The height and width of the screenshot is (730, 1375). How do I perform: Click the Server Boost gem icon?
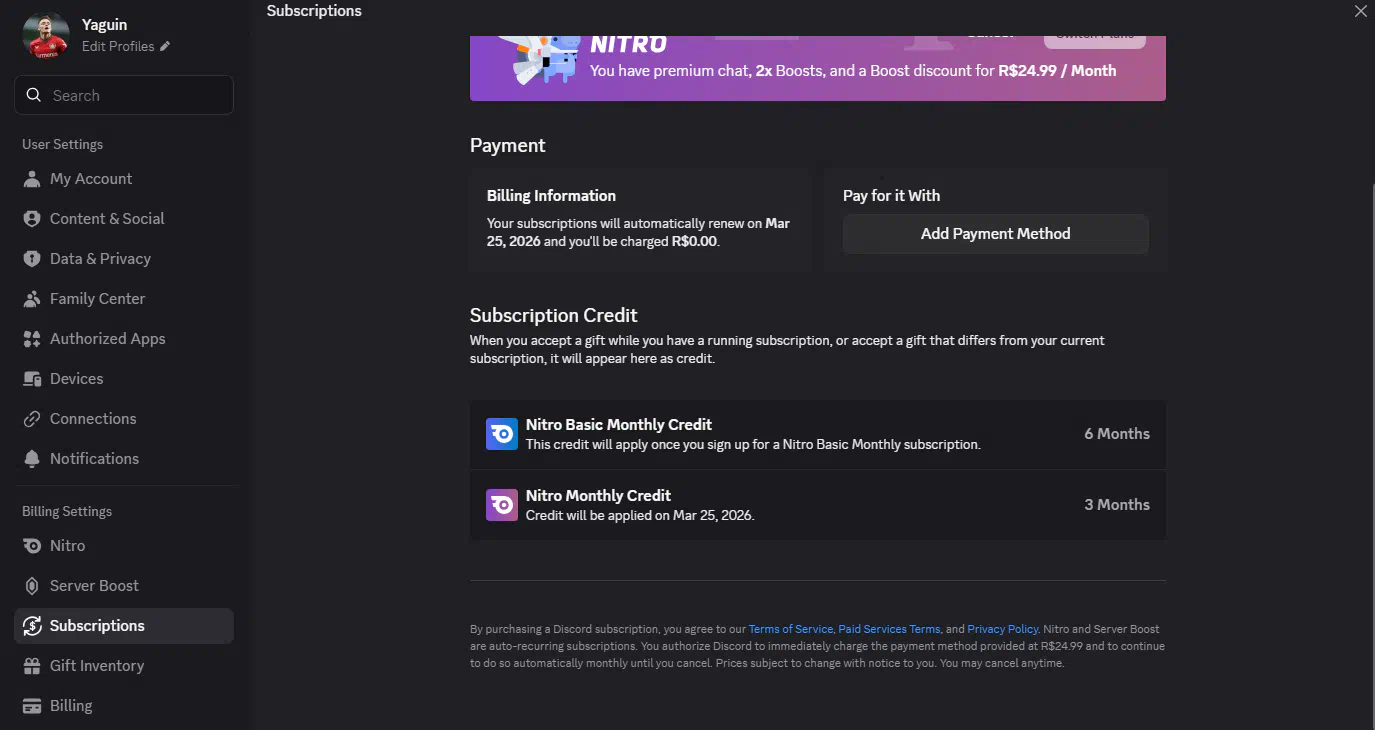pos(32,586)
